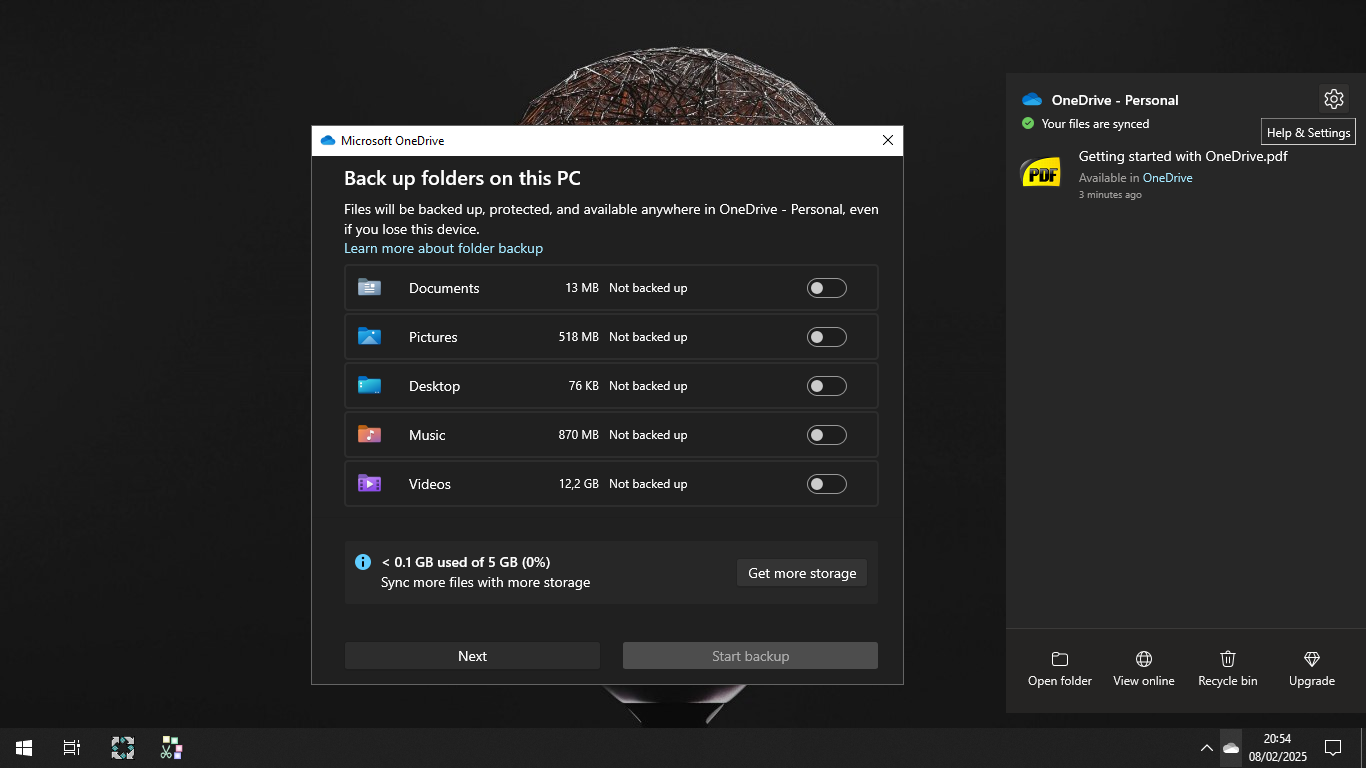Screen dimensions: 1366x768
Task: Click the teal square app on the taskbar
Action: pyautogui.click(x=123, y=748)
